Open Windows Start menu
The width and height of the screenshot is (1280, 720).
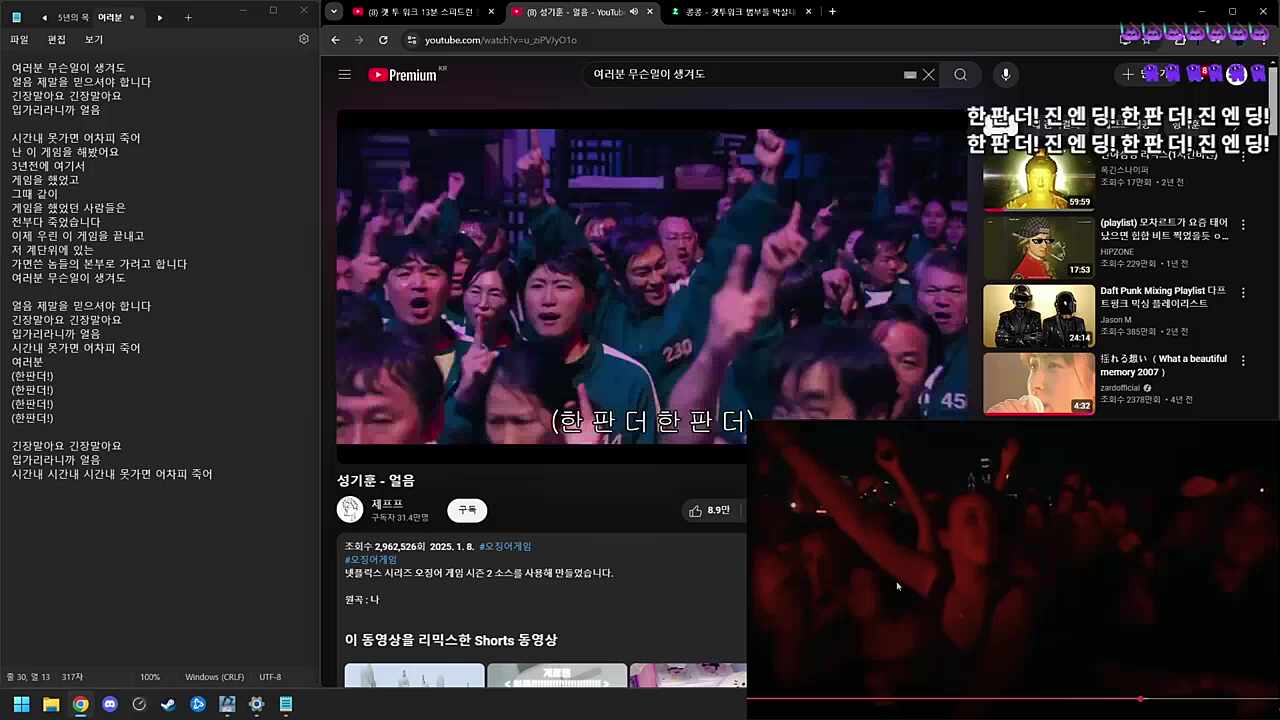(21, 704)
